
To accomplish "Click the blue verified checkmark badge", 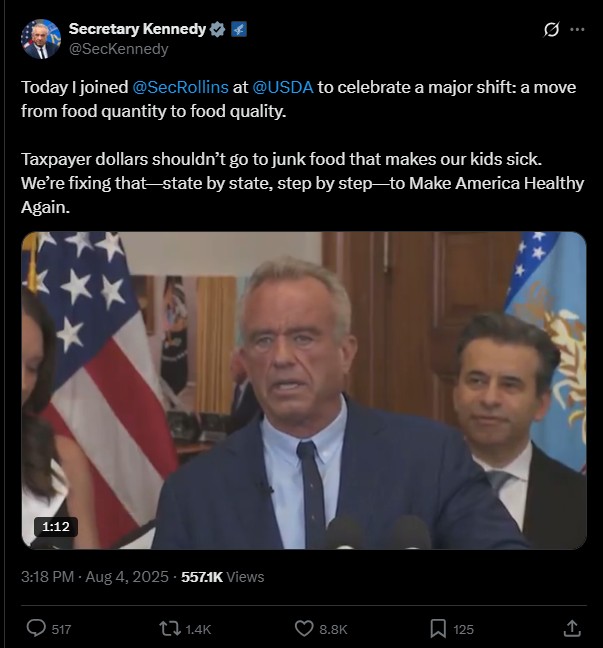I will coord(217,29).
